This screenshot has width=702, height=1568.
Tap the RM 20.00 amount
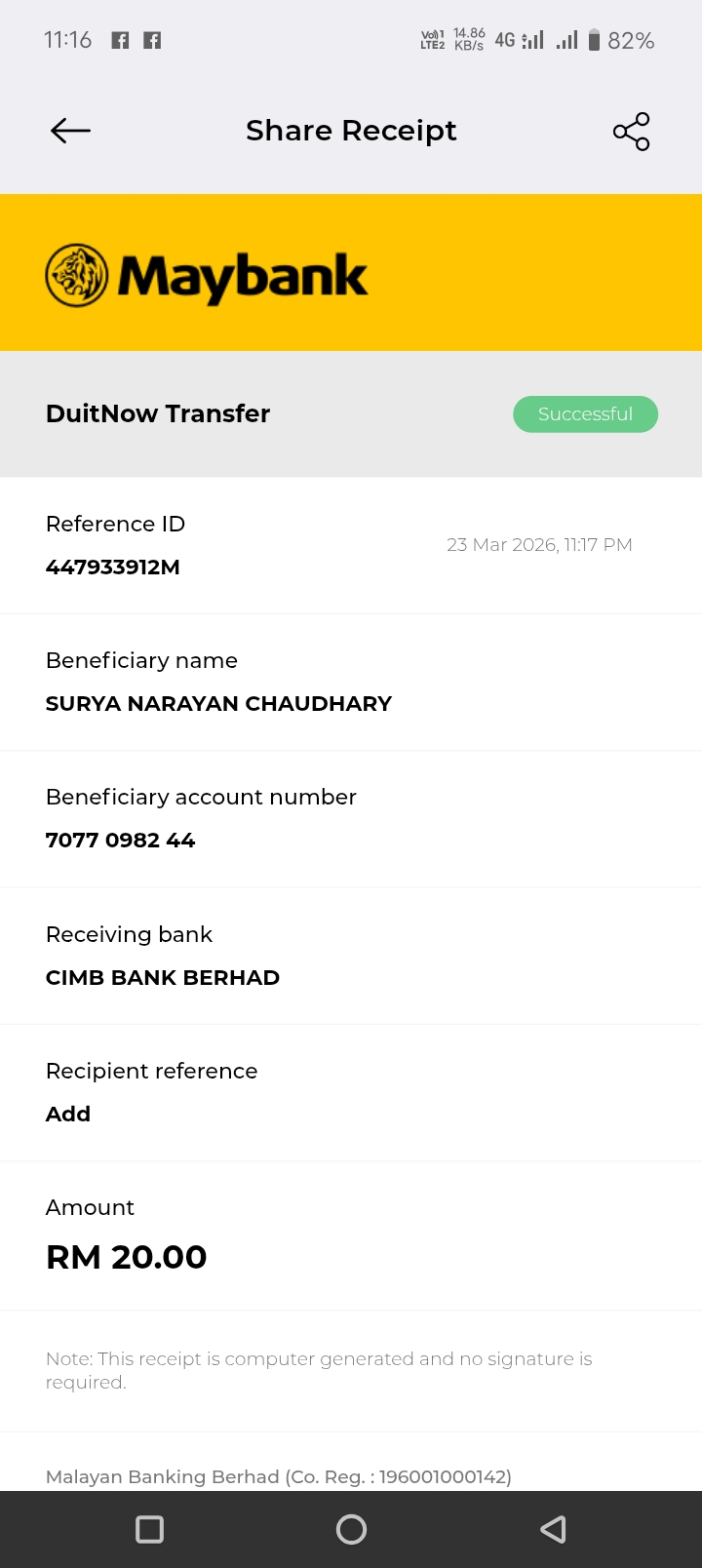127,1257
